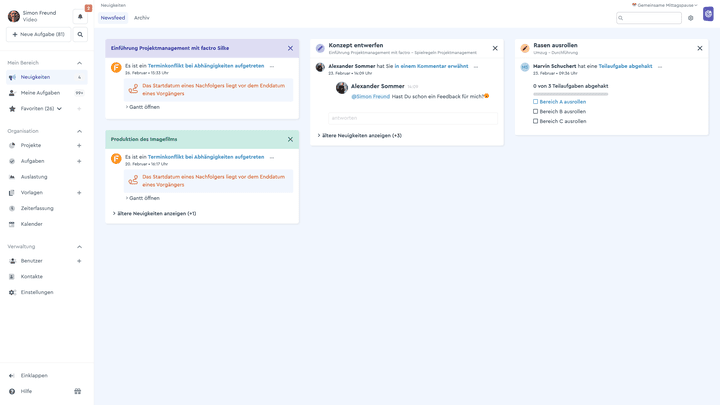Switch to the Newsfeed tab
Image resolution: width=720 pixels, height=405 pixels.
113,18
